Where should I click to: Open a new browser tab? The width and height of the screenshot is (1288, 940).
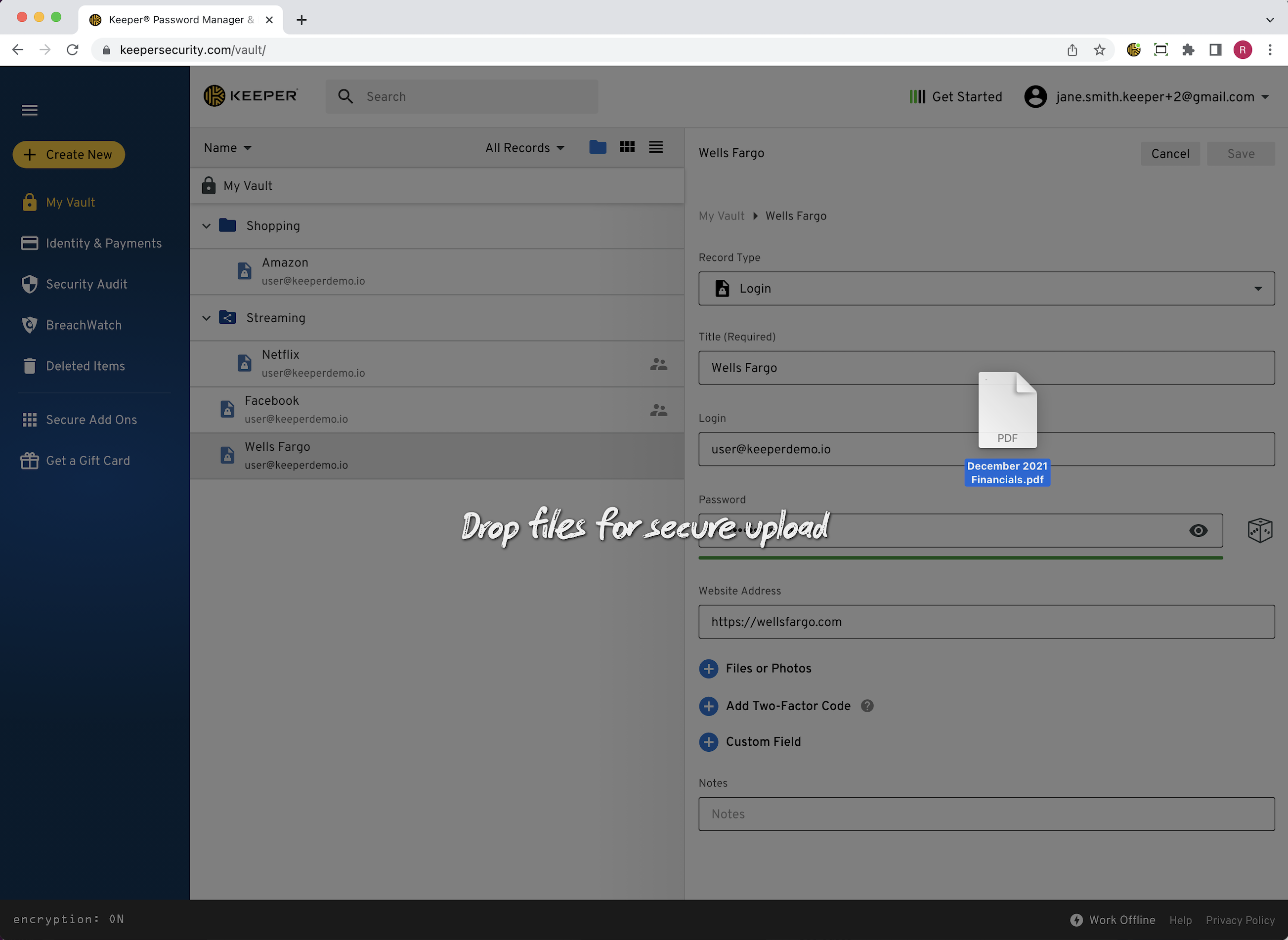click(x=301, y=20)
